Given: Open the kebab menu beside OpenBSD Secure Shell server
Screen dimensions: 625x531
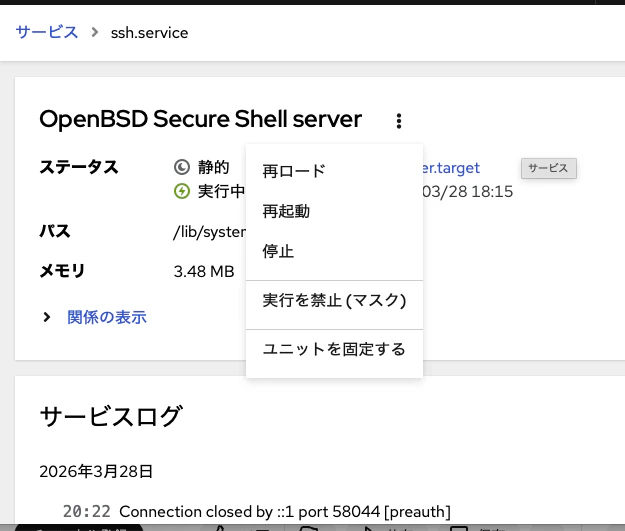Looking at the screenshot, I should [x=399, y=121].
